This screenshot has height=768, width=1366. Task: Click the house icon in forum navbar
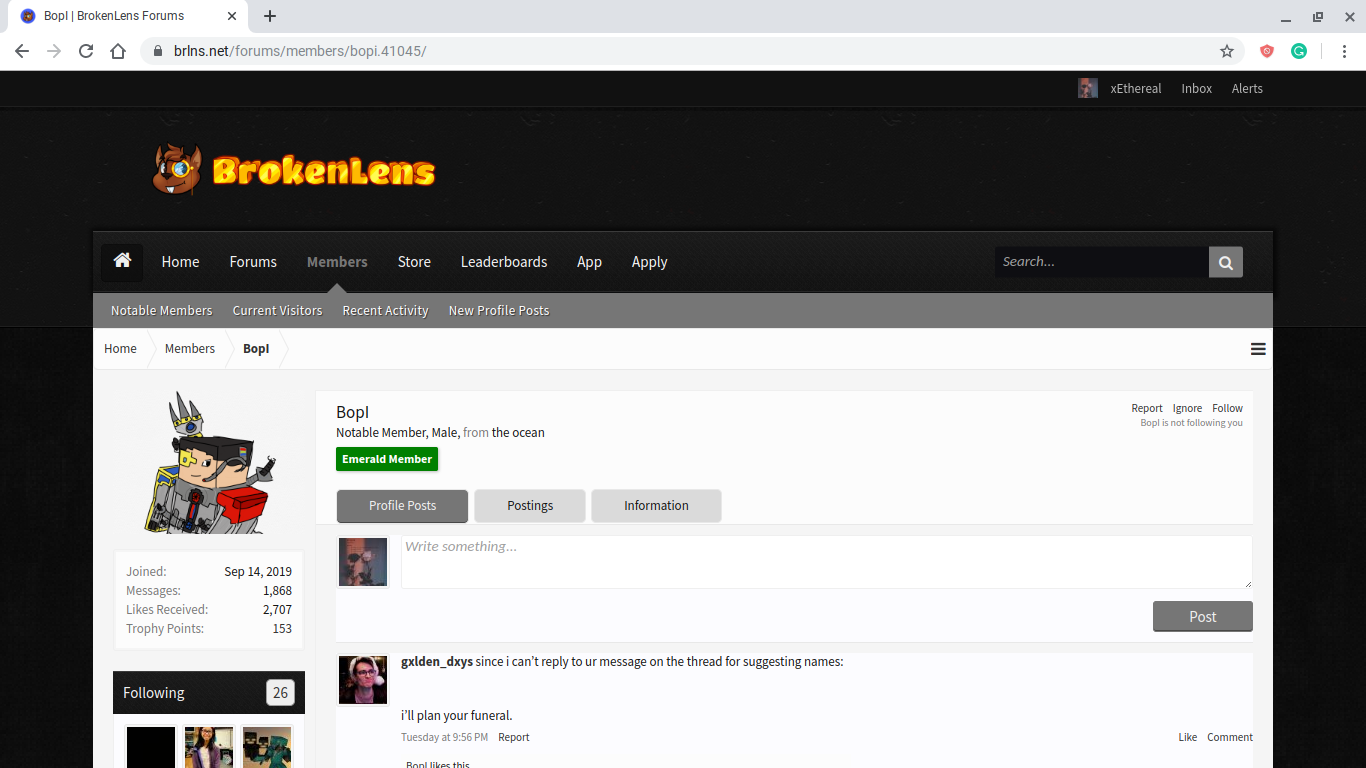point(122,261)
